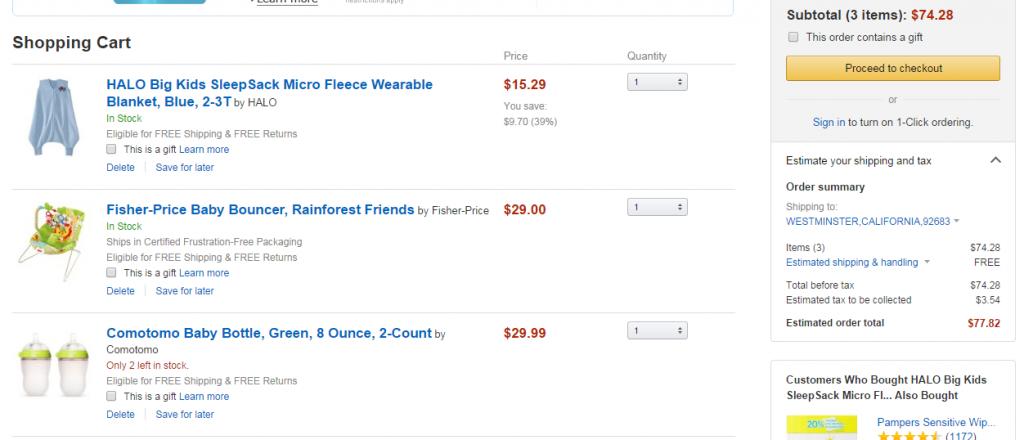Screen dimensions: 1024x440
Task: Delete the HALO SleepSack from cart
Action: coord(120,167)
